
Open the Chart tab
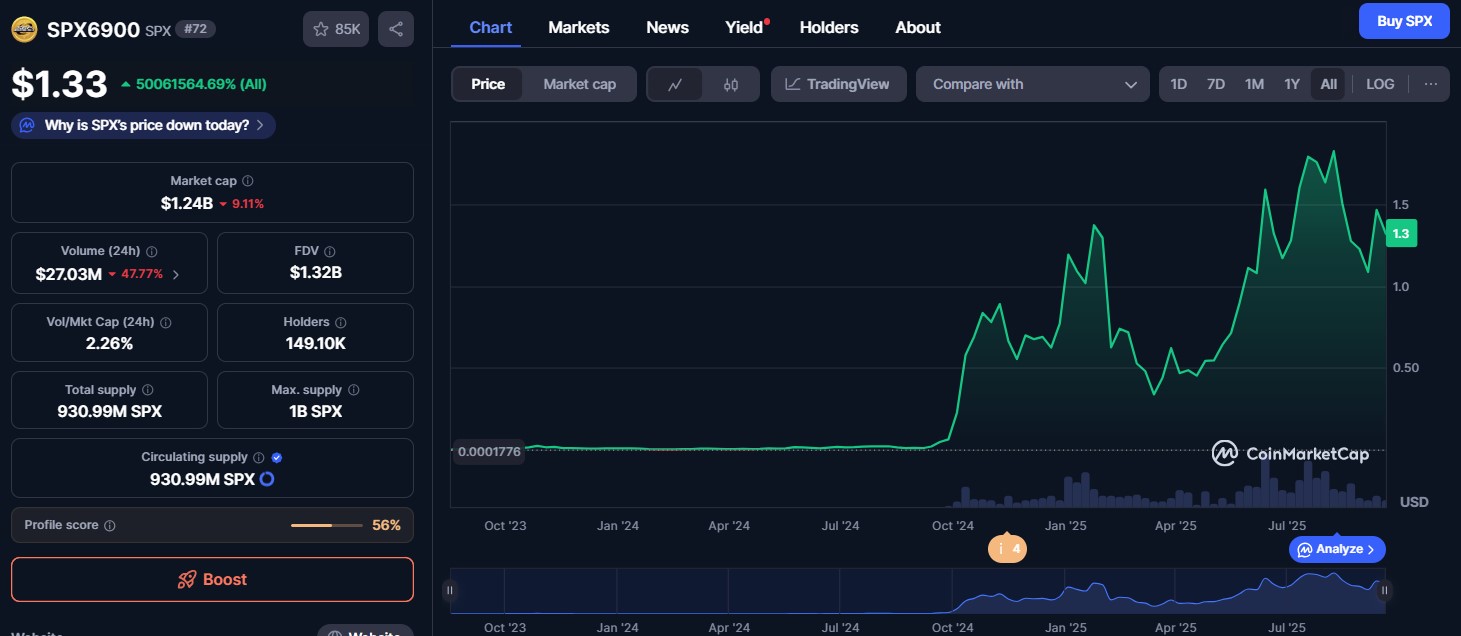coord(491,27)
